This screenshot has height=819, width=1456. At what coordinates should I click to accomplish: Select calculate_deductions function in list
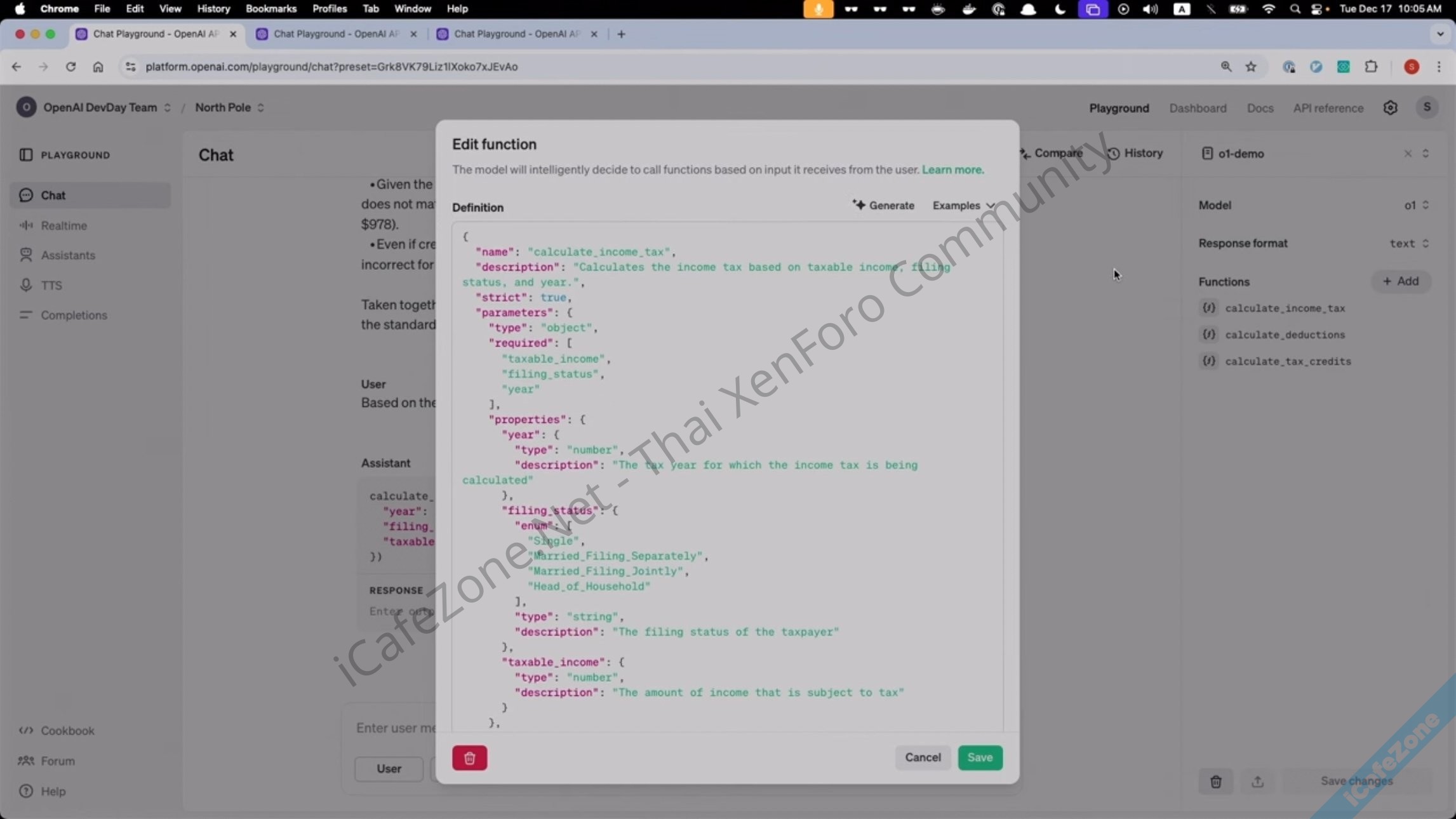click(x=1285, y=335)
